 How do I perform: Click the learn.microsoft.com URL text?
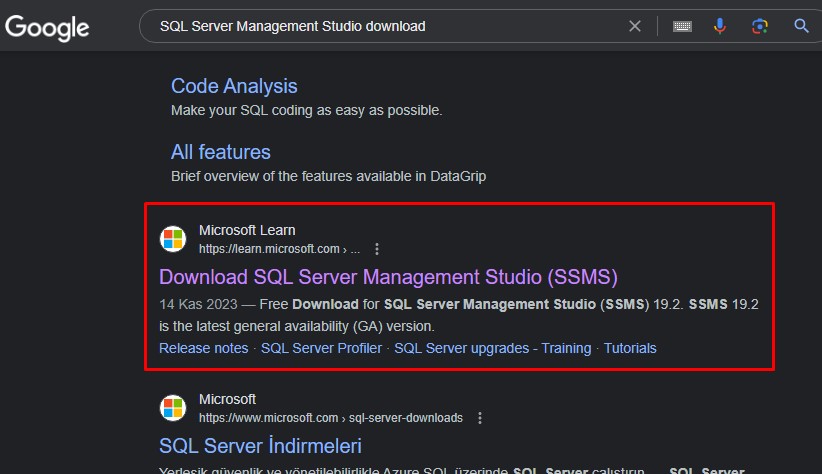tap(279, 249)
